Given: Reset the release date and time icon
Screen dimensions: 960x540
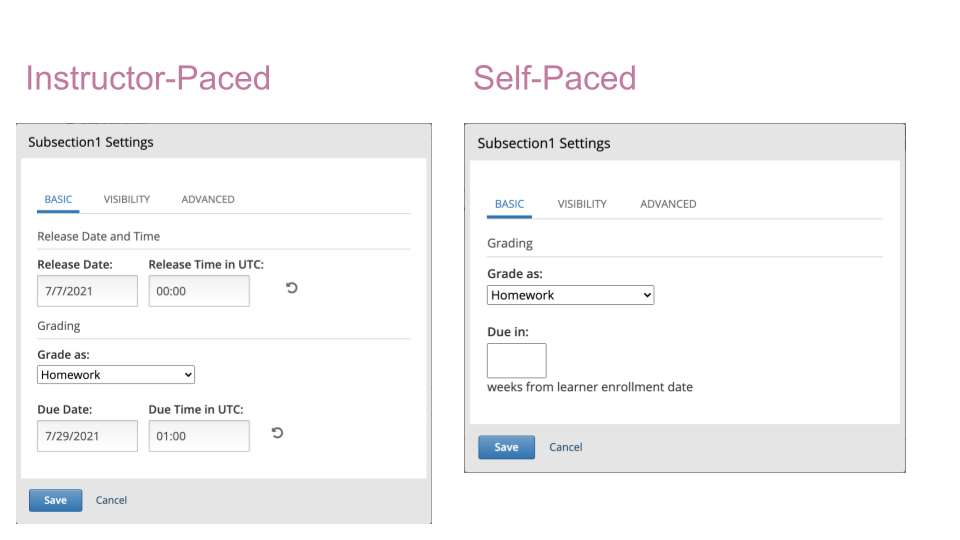Looking at the screenshot, I should 291,288.
